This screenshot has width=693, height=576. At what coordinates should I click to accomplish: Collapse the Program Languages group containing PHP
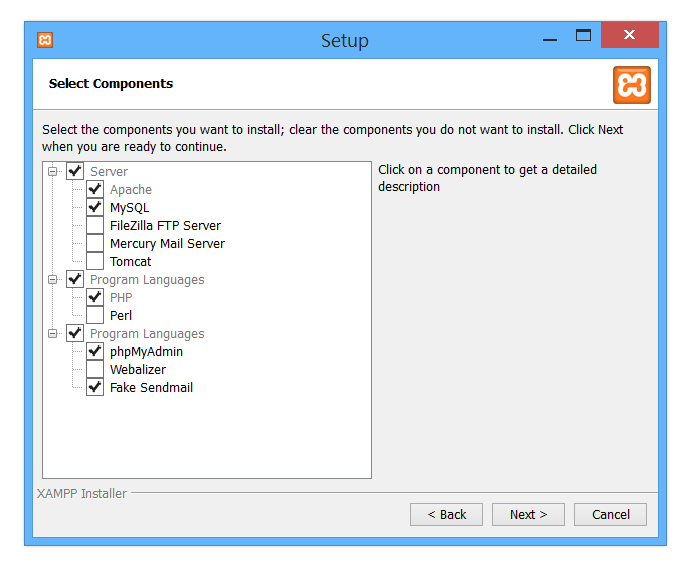[x=53, y=280]
